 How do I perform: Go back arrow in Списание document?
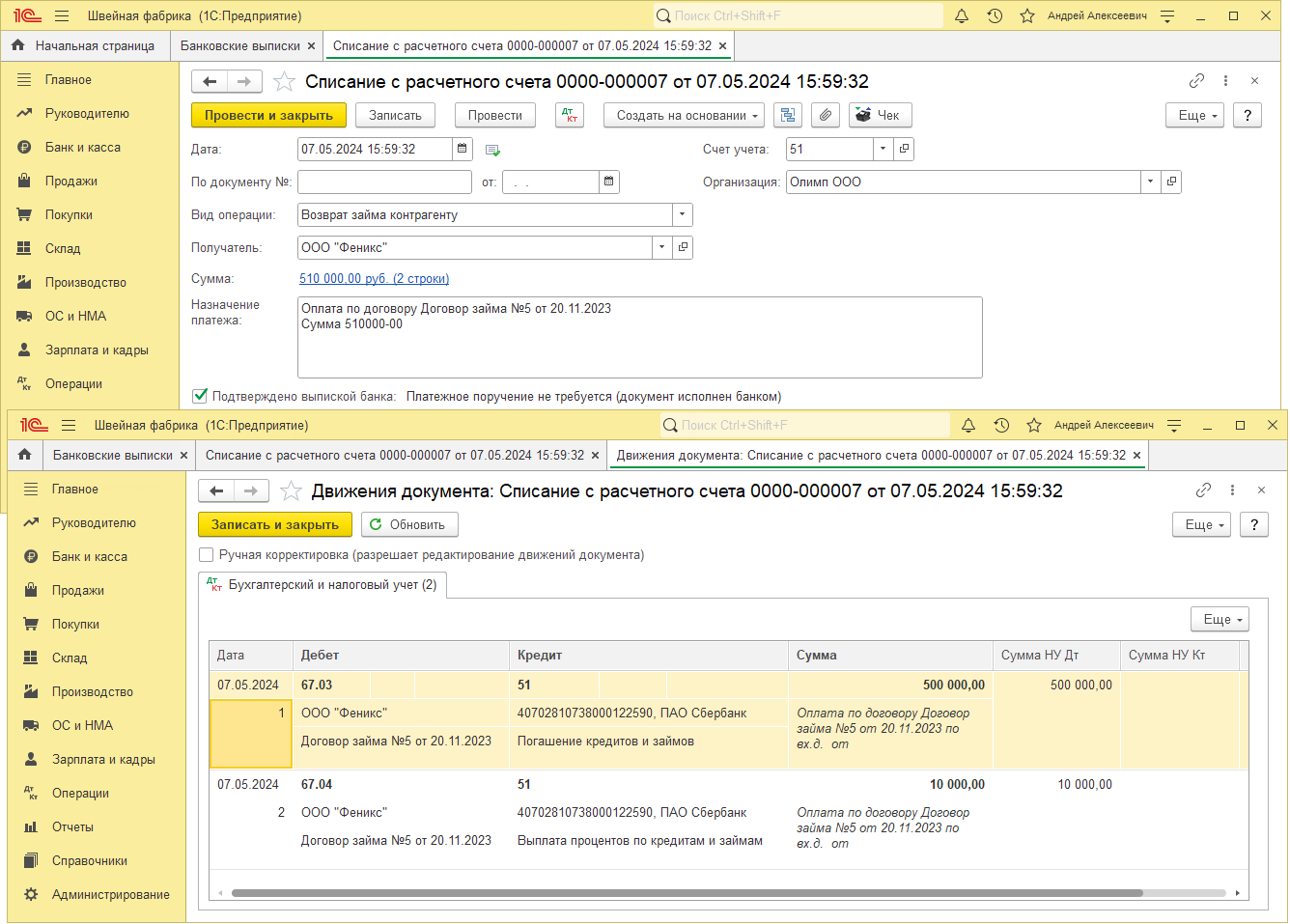tap(210, 82)
